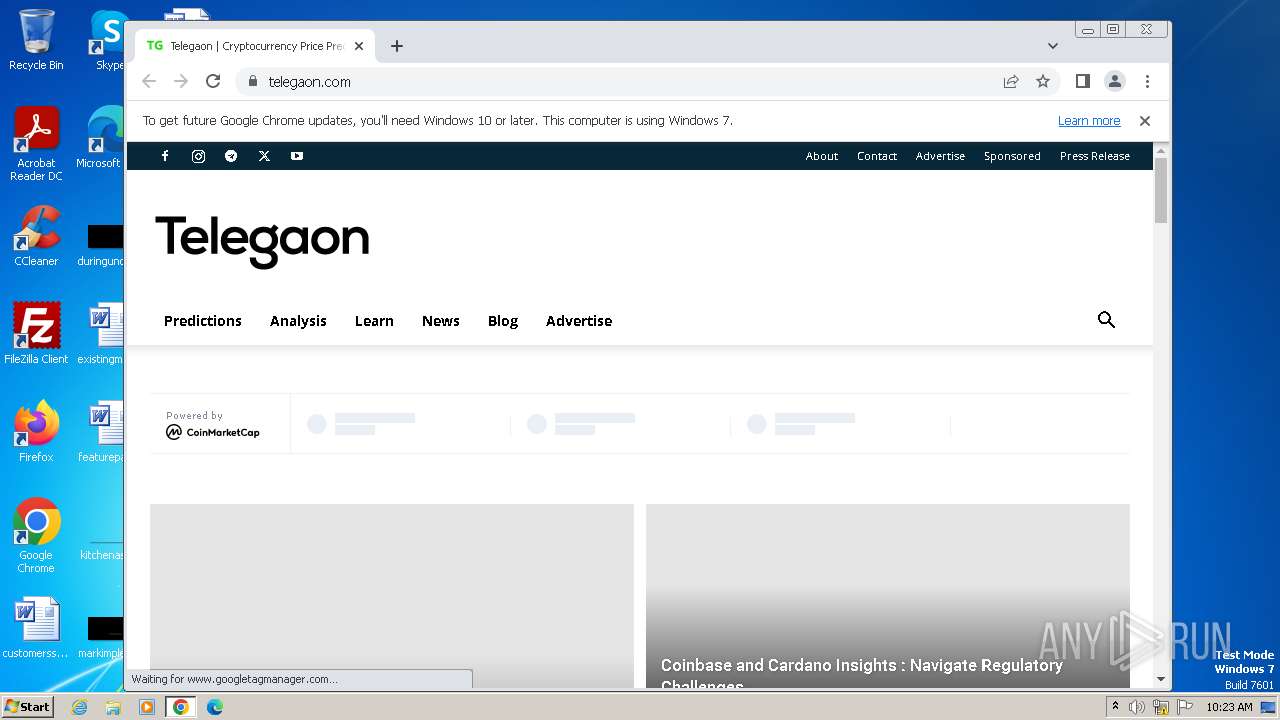
Task: Open the Advertise link in the top bar
Action: [940, 156]
